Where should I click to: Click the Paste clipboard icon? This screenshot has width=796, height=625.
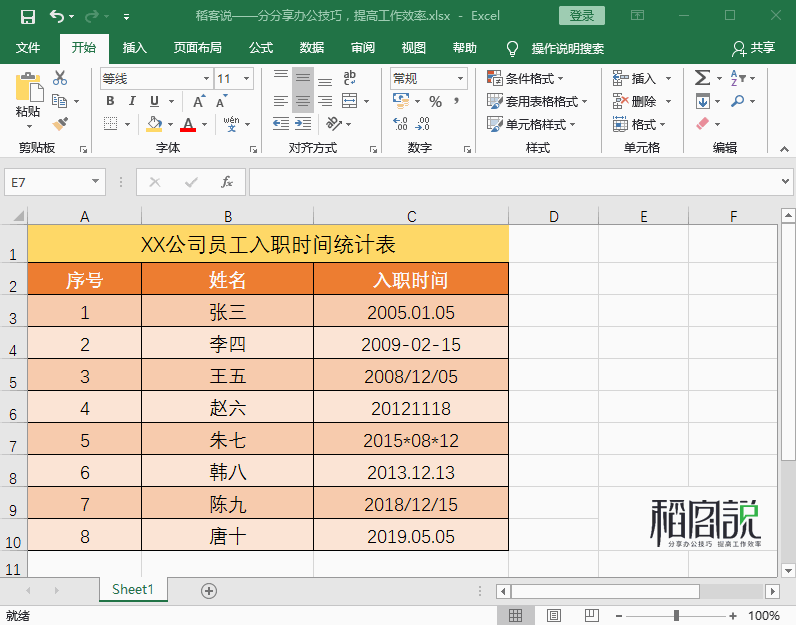tap(29, 87)
